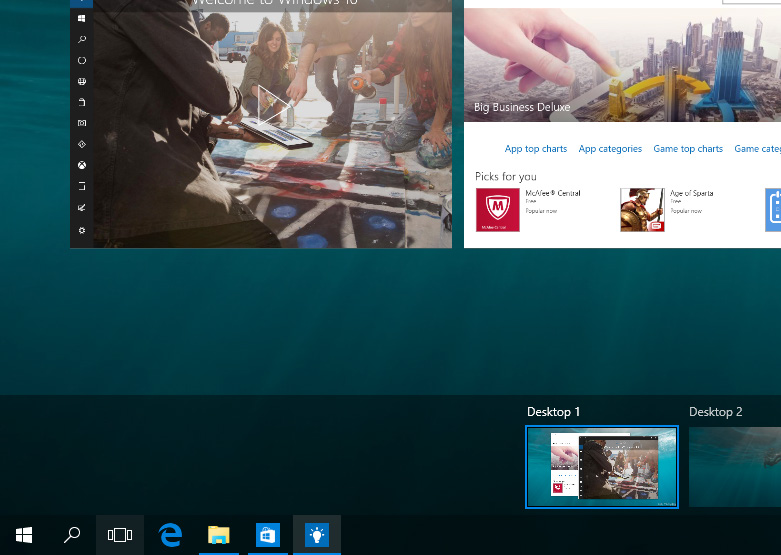Select the pen inking icon in Get Started sidebar
This screenshot has height=555, width=781.
[x=82, y=208]
